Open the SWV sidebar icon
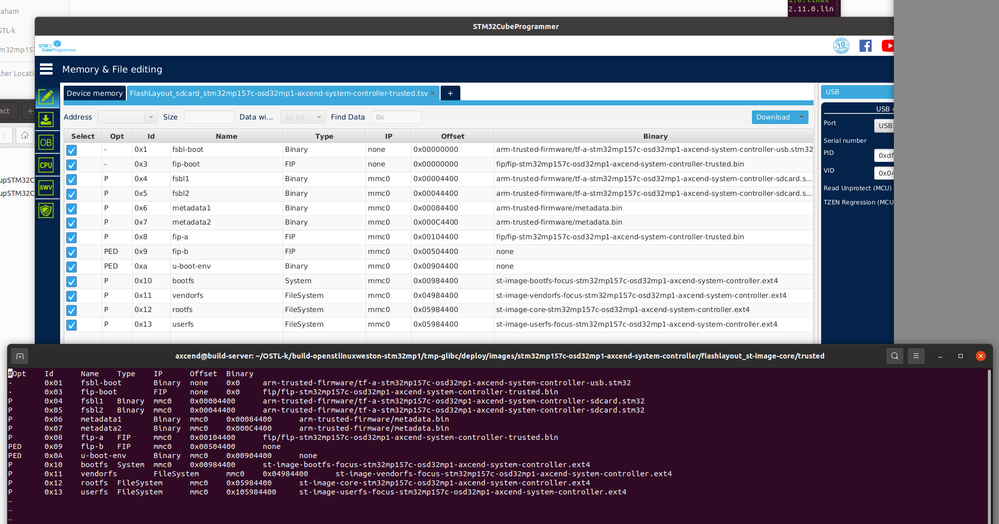999x524 pixels. coord(46,187)
